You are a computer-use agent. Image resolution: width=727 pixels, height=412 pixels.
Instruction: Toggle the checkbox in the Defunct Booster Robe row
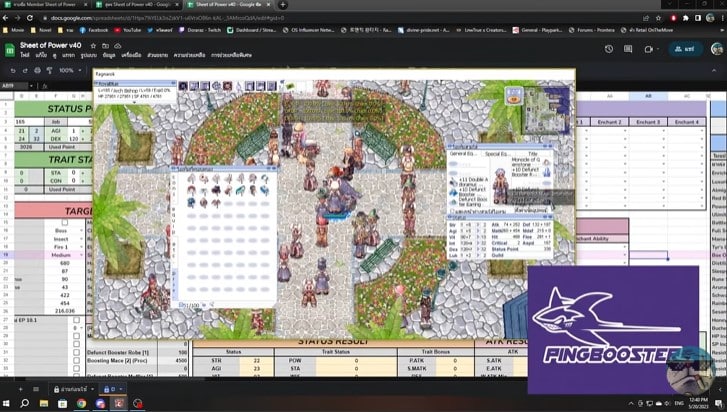[x=76, y=352]
